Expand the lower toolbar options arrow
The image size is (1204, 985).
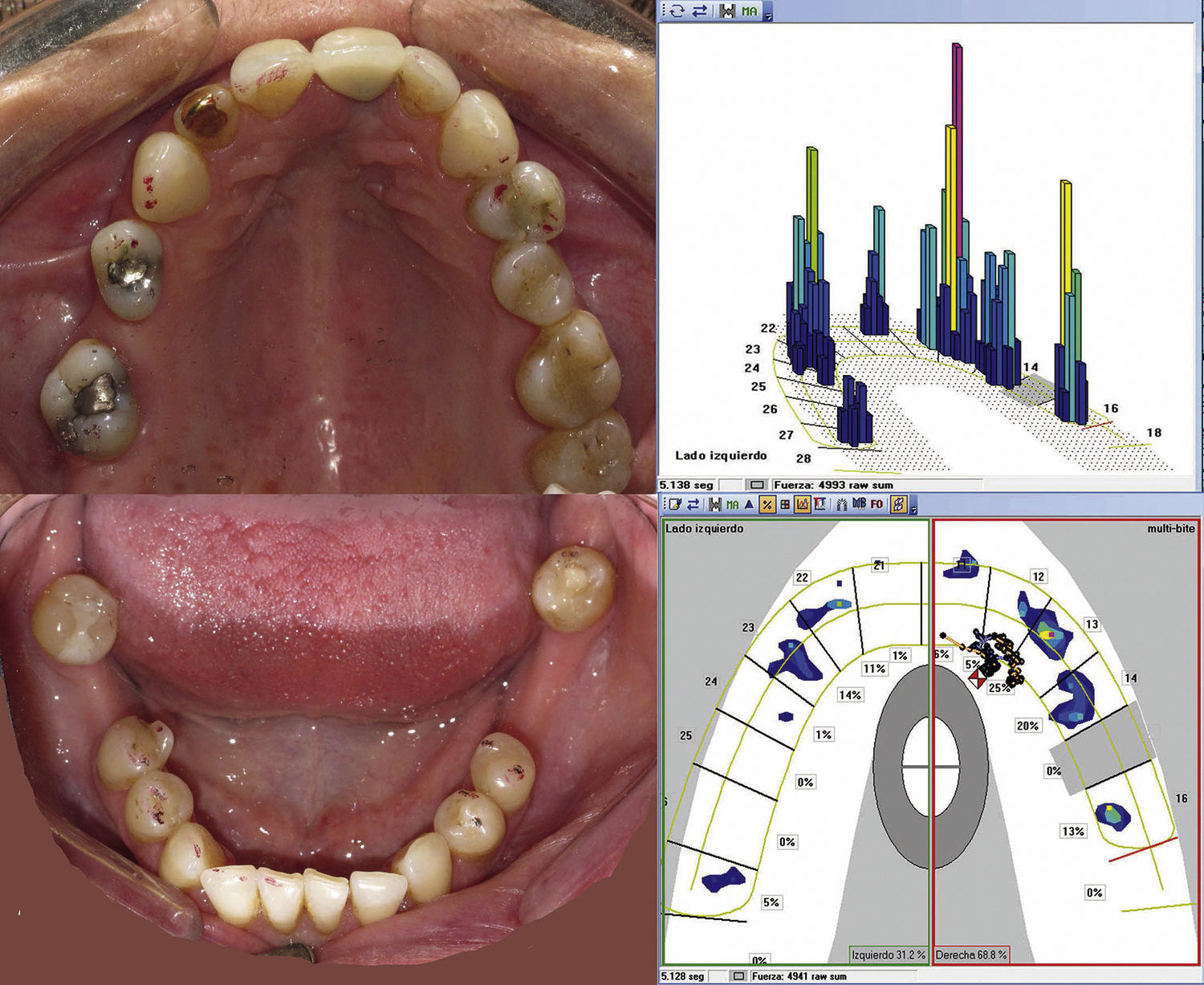click(x=913, y=509)
